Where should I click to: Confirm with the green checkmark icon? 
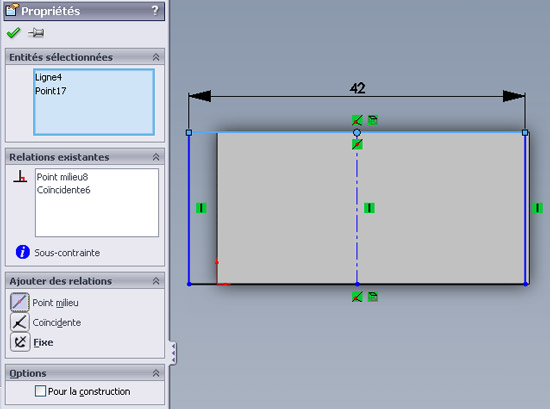pyautogui.click(x=13, y=33)
